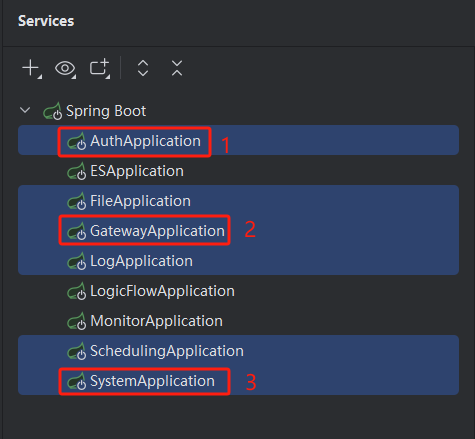
Task: Click the Expand All toolbar icon
Action: point(143,68)
